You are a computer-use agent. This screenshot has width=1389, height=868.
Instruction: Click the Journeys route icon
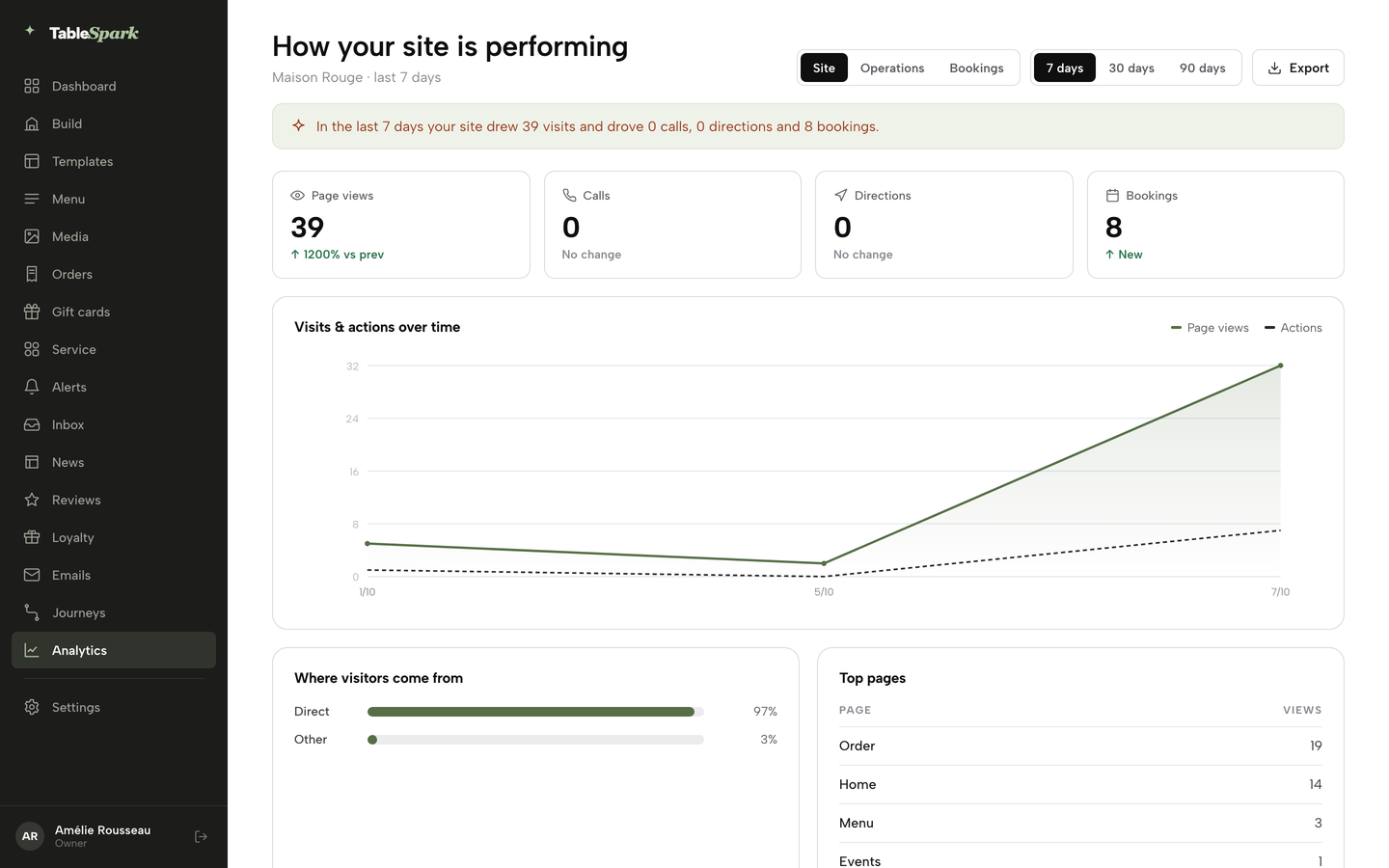click(x=32, y=612)
